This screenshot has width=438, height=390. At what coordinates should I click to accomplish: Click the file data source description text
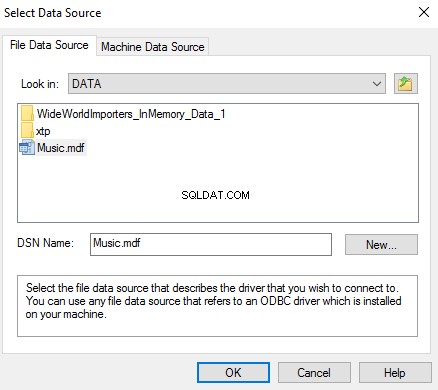(214, 301)
